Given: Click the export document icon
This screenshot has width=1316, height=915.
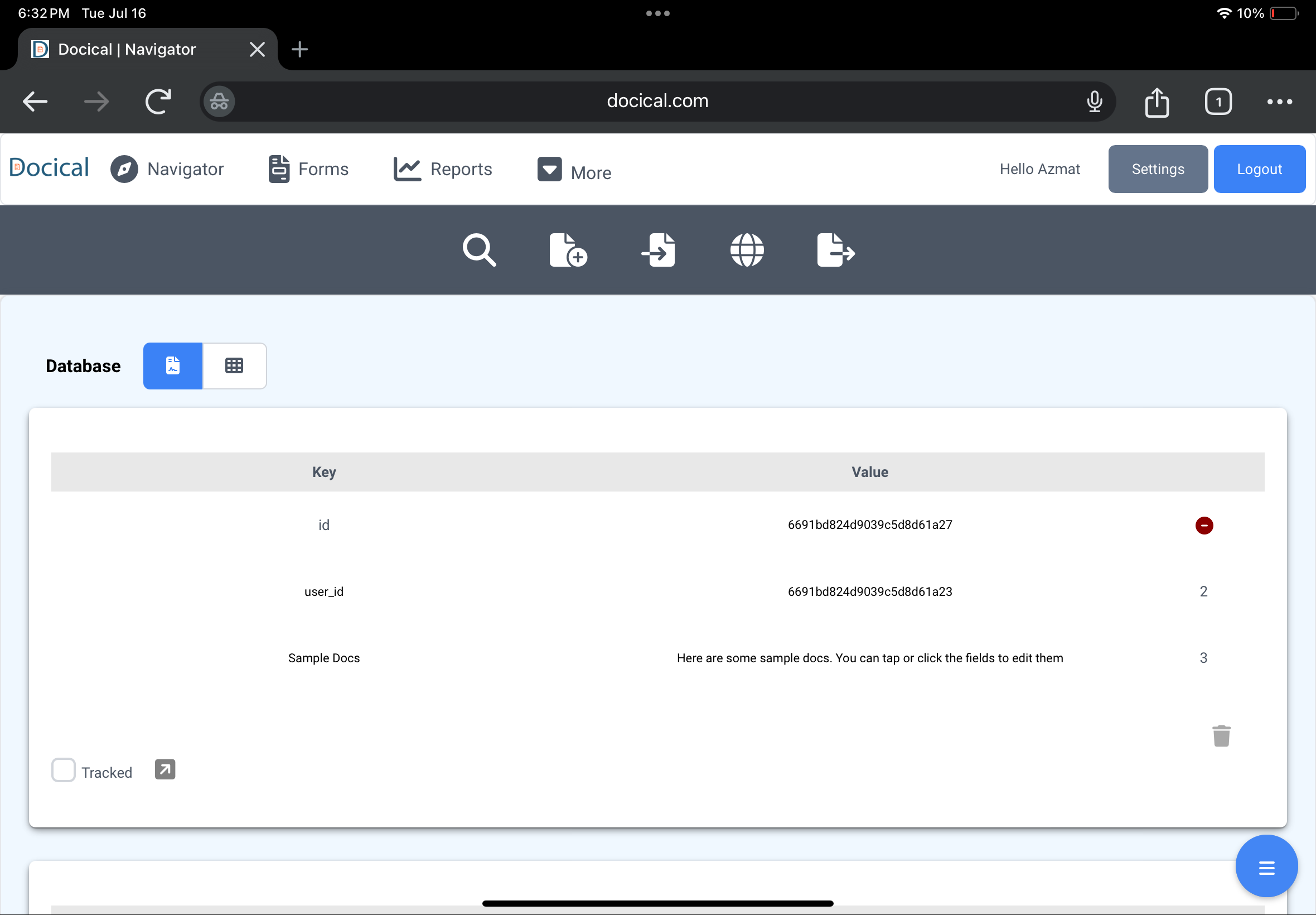Looking at the screenshot, I should pyautogui.click(x=835, y=250).
